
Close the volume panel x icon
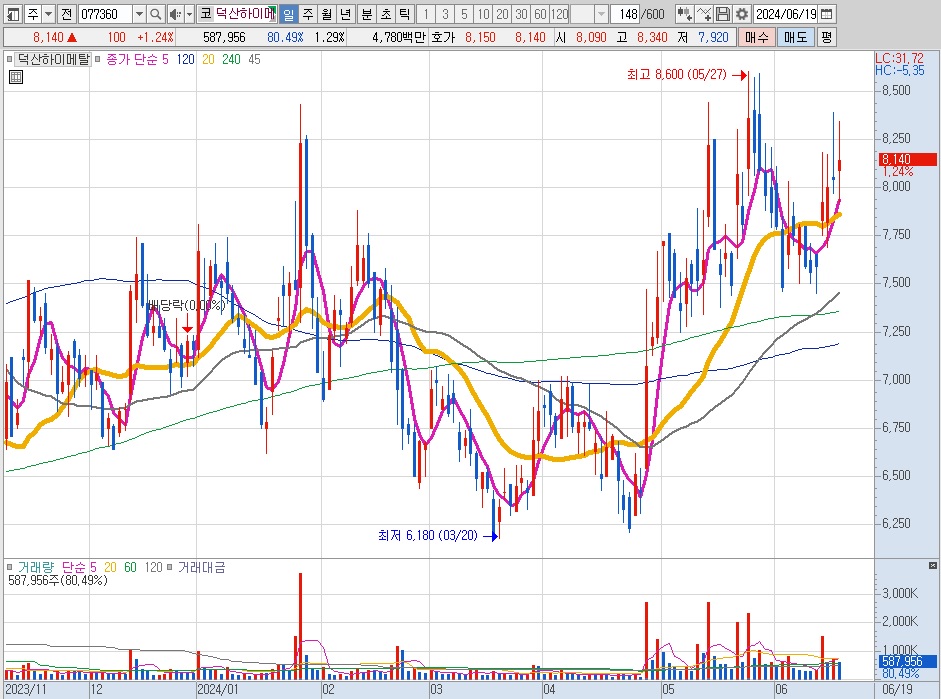(x=932, y=566)
